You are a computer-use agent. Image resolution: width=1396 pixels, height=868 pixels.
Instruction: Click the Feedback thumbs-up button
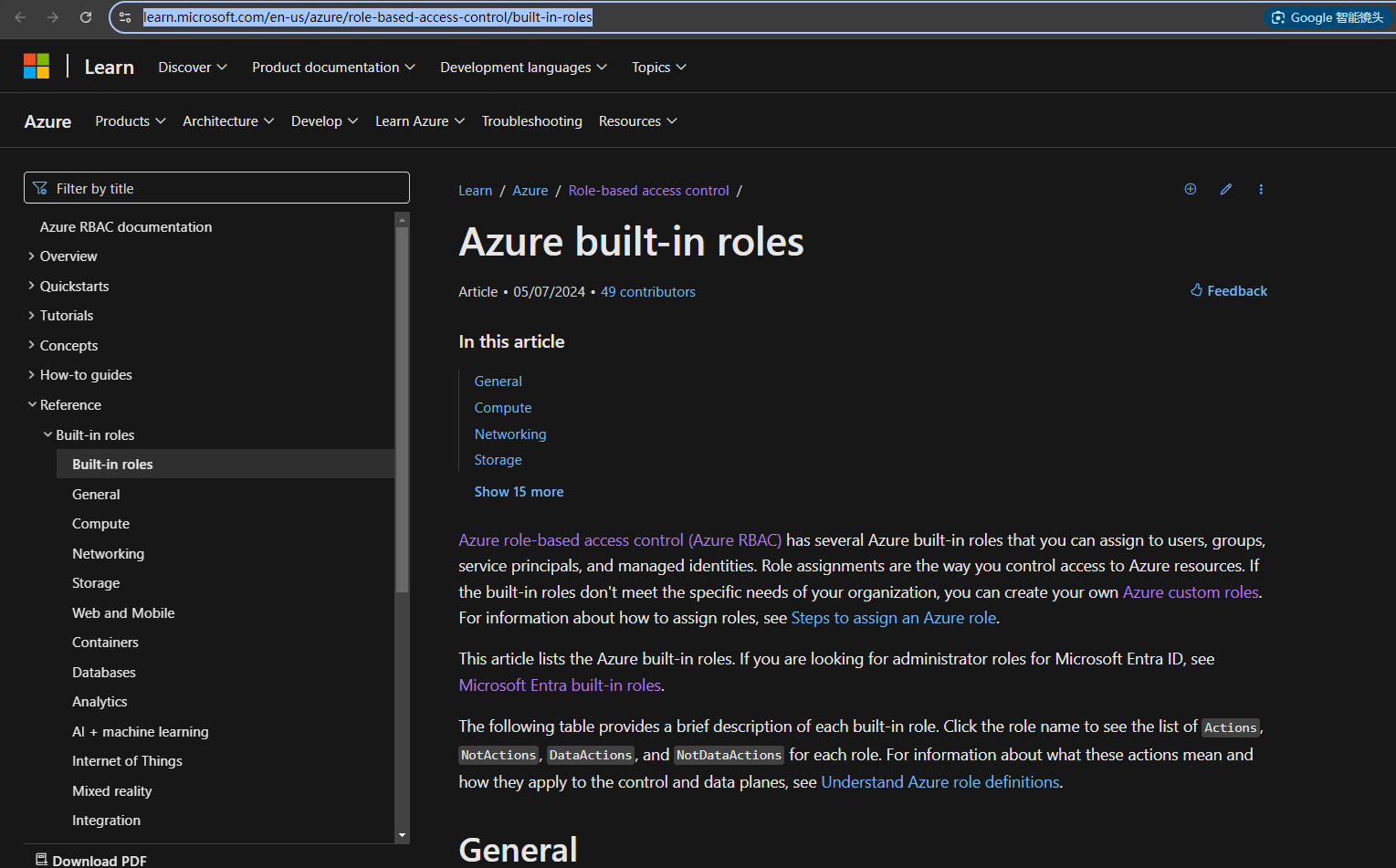tap(1229, 290)
